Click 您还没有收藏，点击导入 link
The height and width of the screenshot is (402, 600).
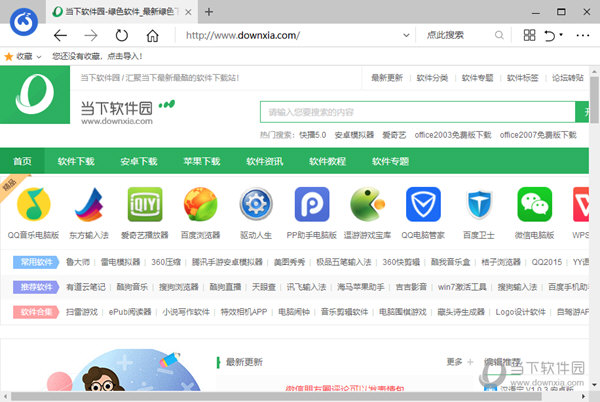[97, 56]
